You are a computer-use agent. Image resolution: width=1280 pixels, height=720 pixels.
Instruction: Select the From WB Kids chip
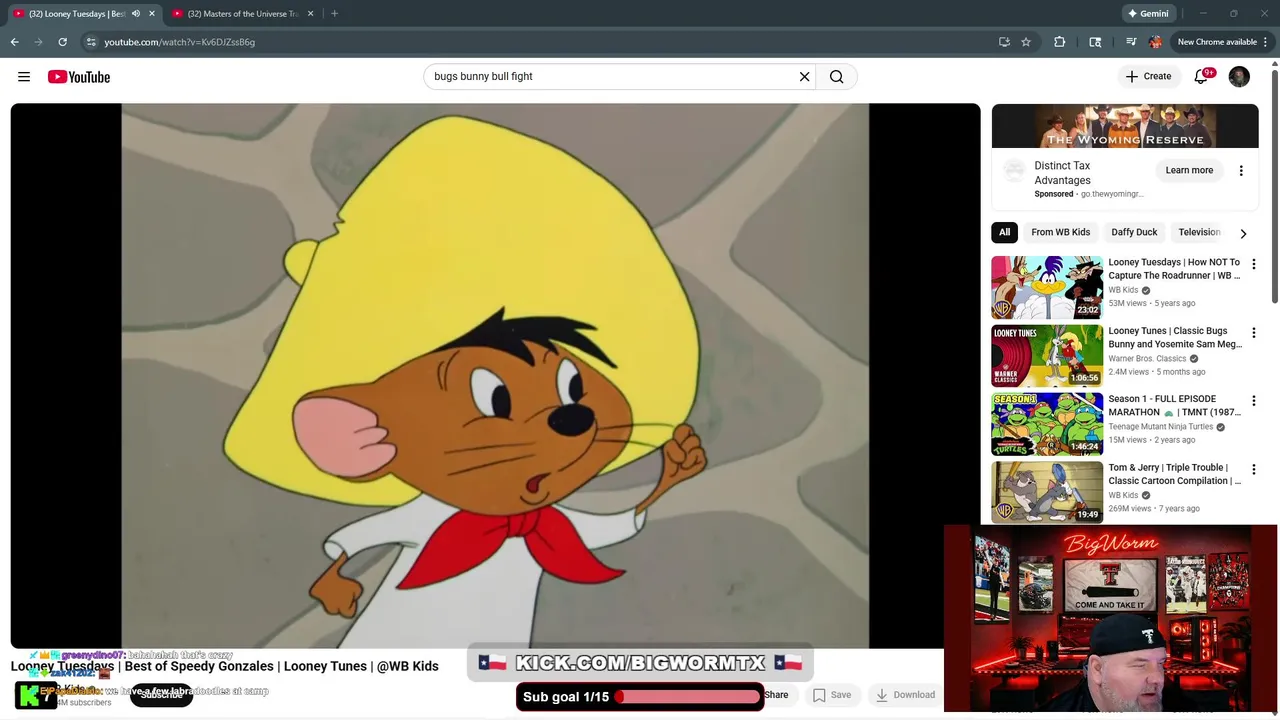(x=1060, y=232)
